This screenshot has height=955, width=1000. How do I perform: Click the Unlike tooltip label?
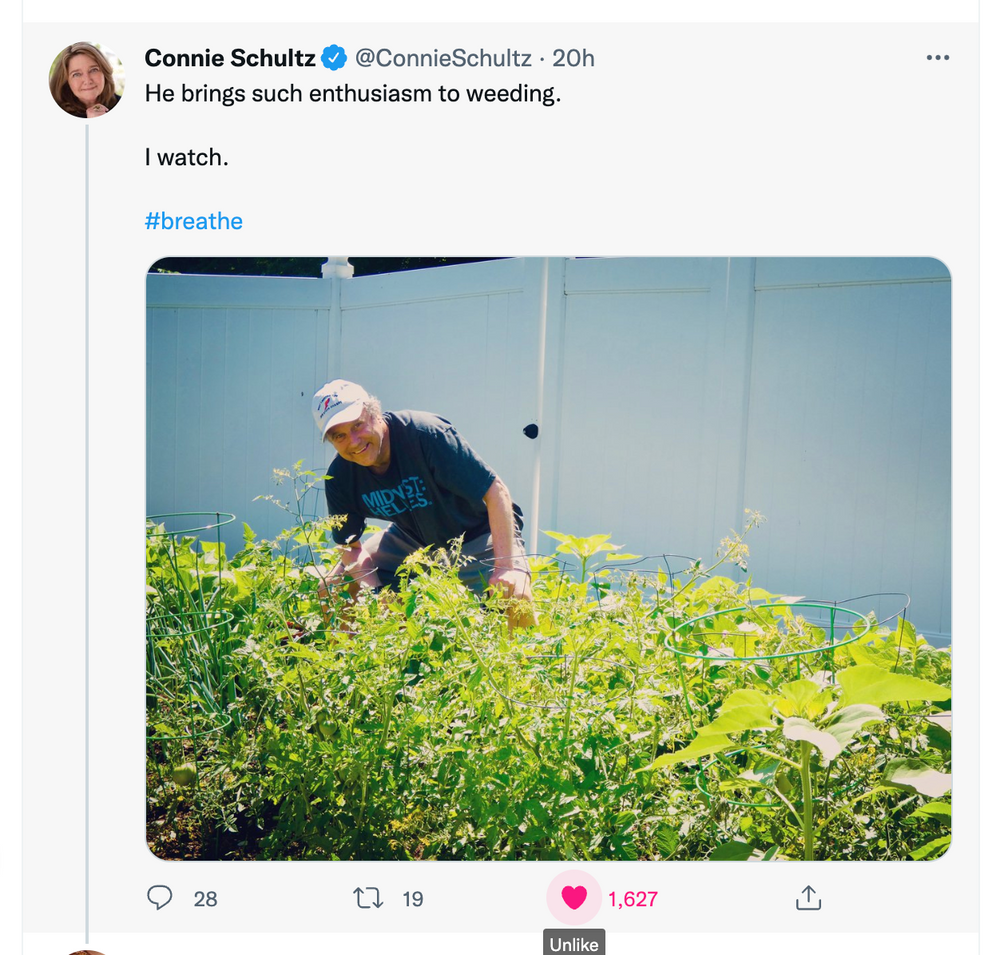coord(574,943)
